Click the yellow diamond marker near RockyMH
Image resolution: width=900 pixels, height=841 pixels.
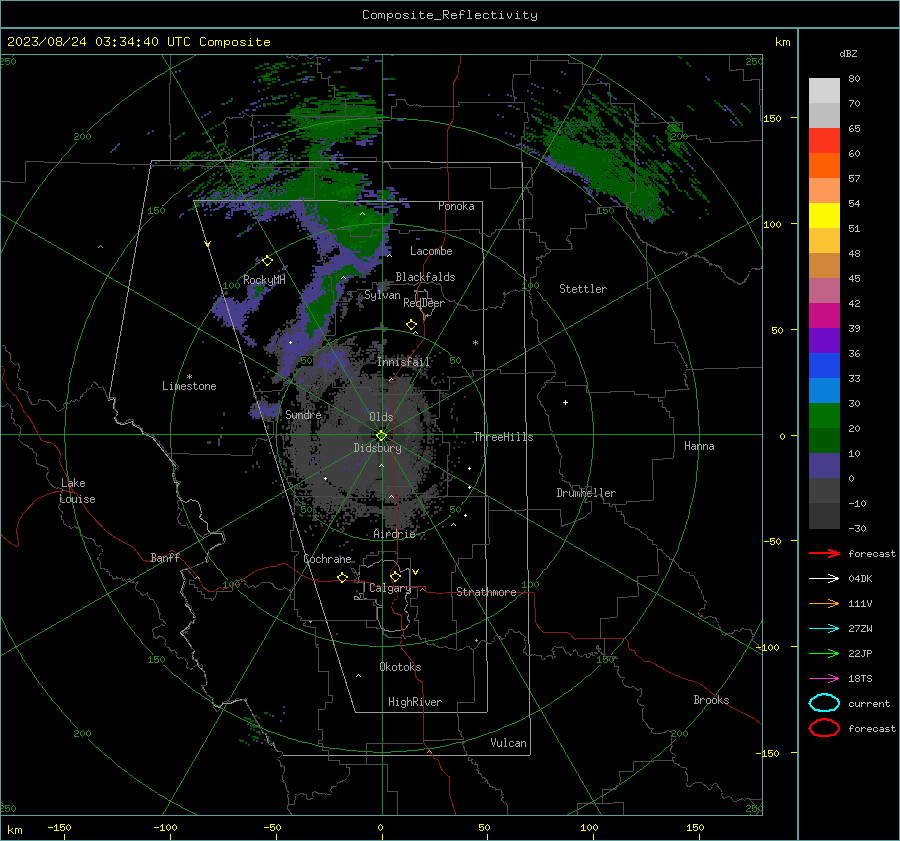click(267, 261)
